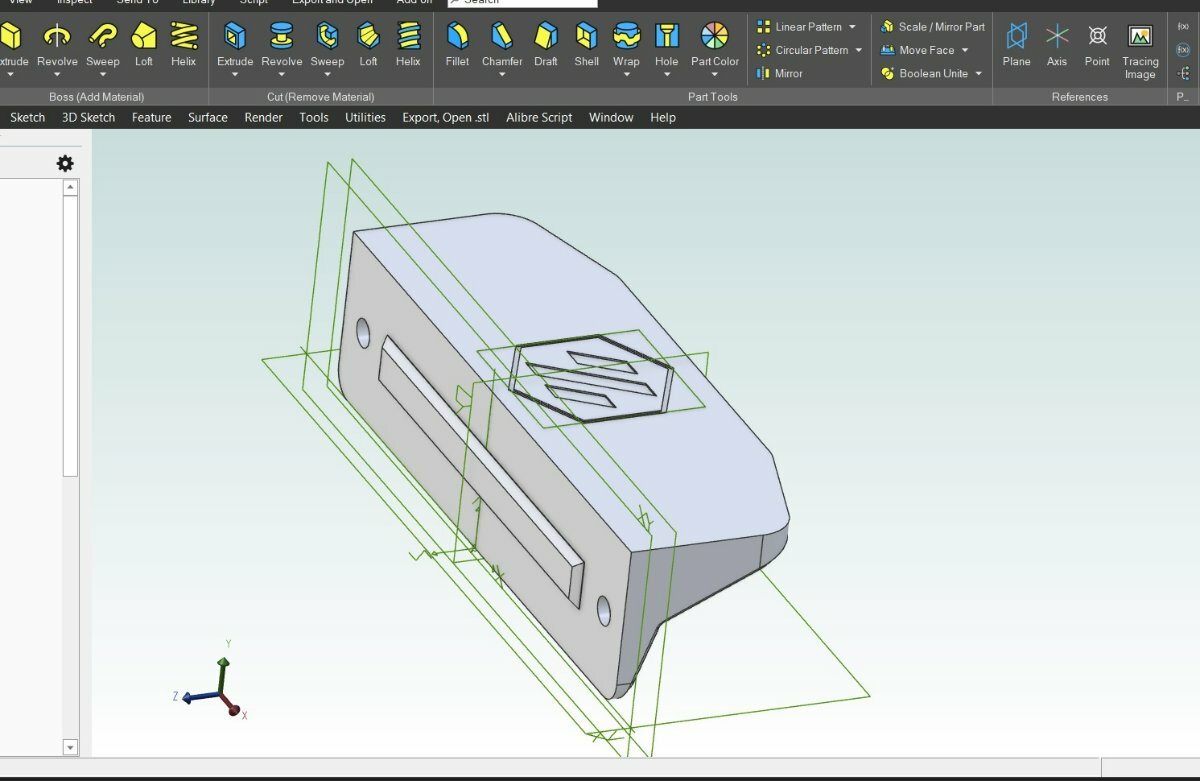The height and width of the screenshot is (781, 1200).
Task: Open the Help menu
Action: coord(663,117)
